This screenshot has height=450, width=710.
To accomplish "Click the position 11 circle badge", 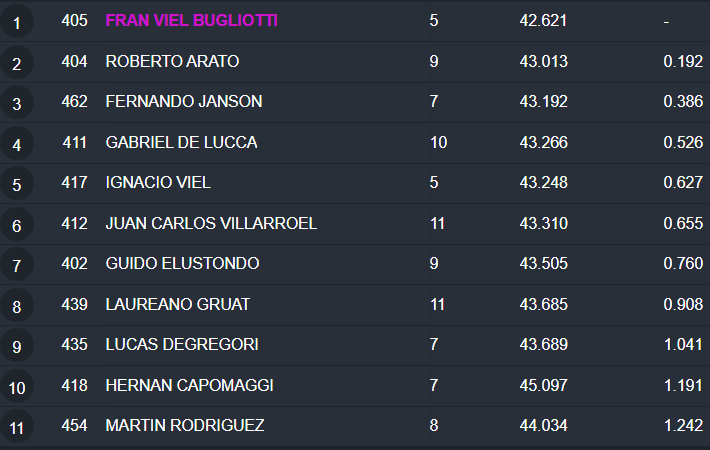I will tap(17, 428).
